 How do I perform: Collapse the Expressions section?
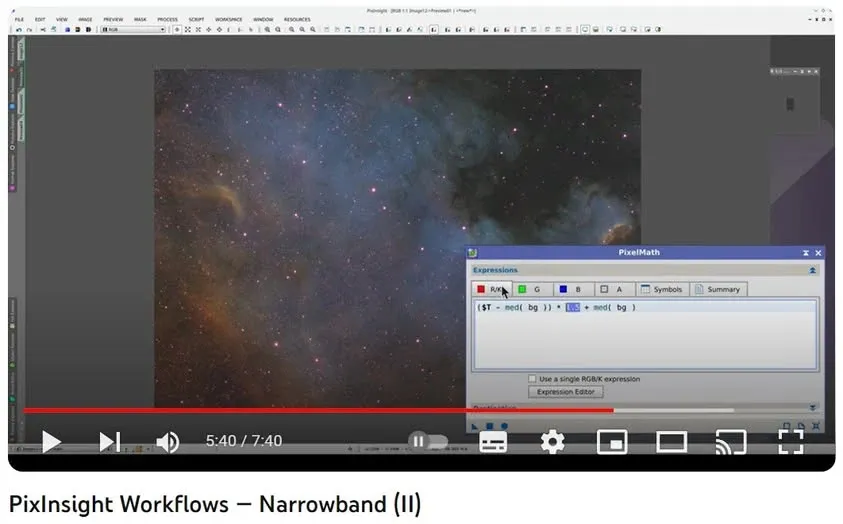(812, 270)
